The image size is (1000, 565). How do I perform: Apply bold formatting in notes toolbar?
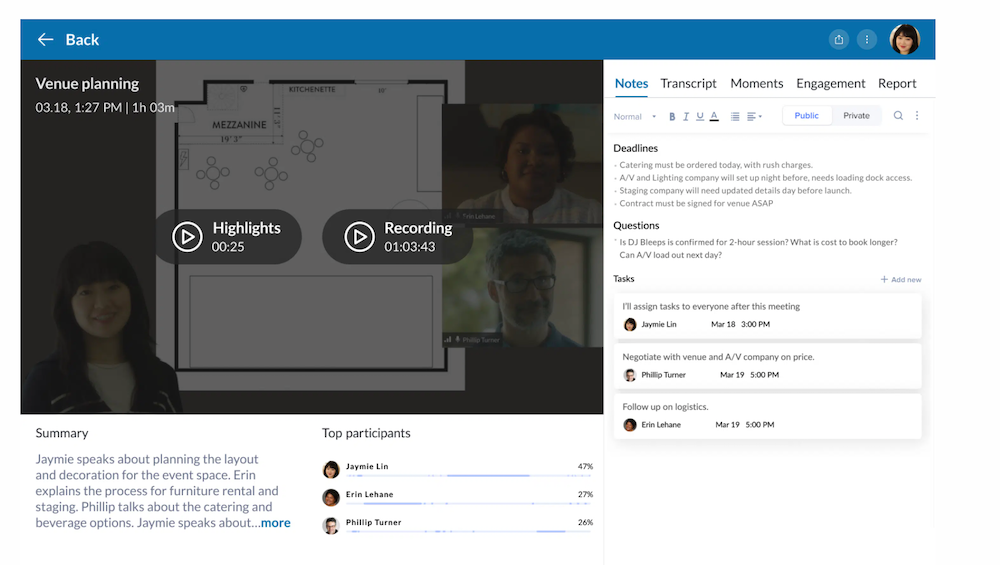[x=672, y=117]
